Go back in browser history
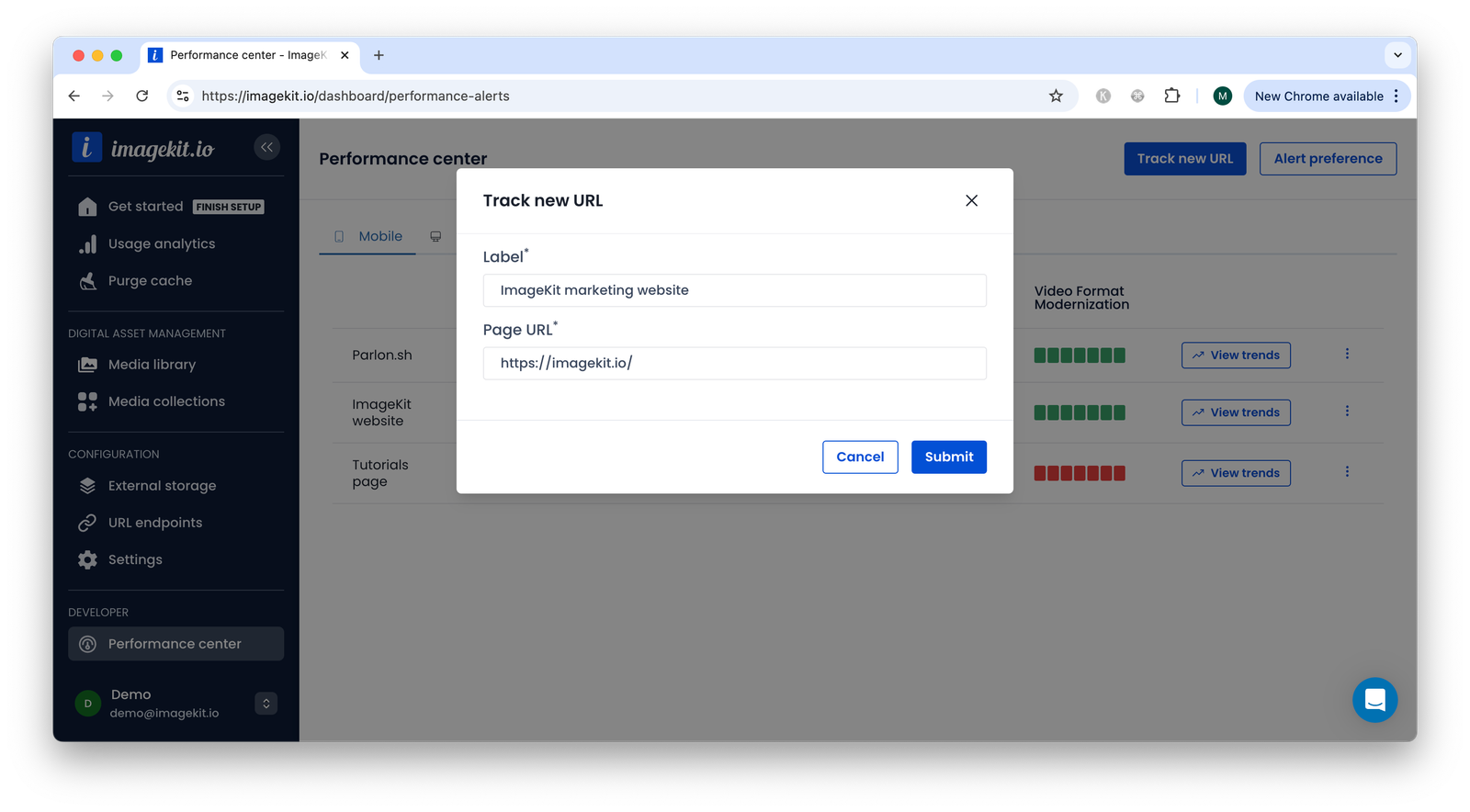 coord(74,96)
